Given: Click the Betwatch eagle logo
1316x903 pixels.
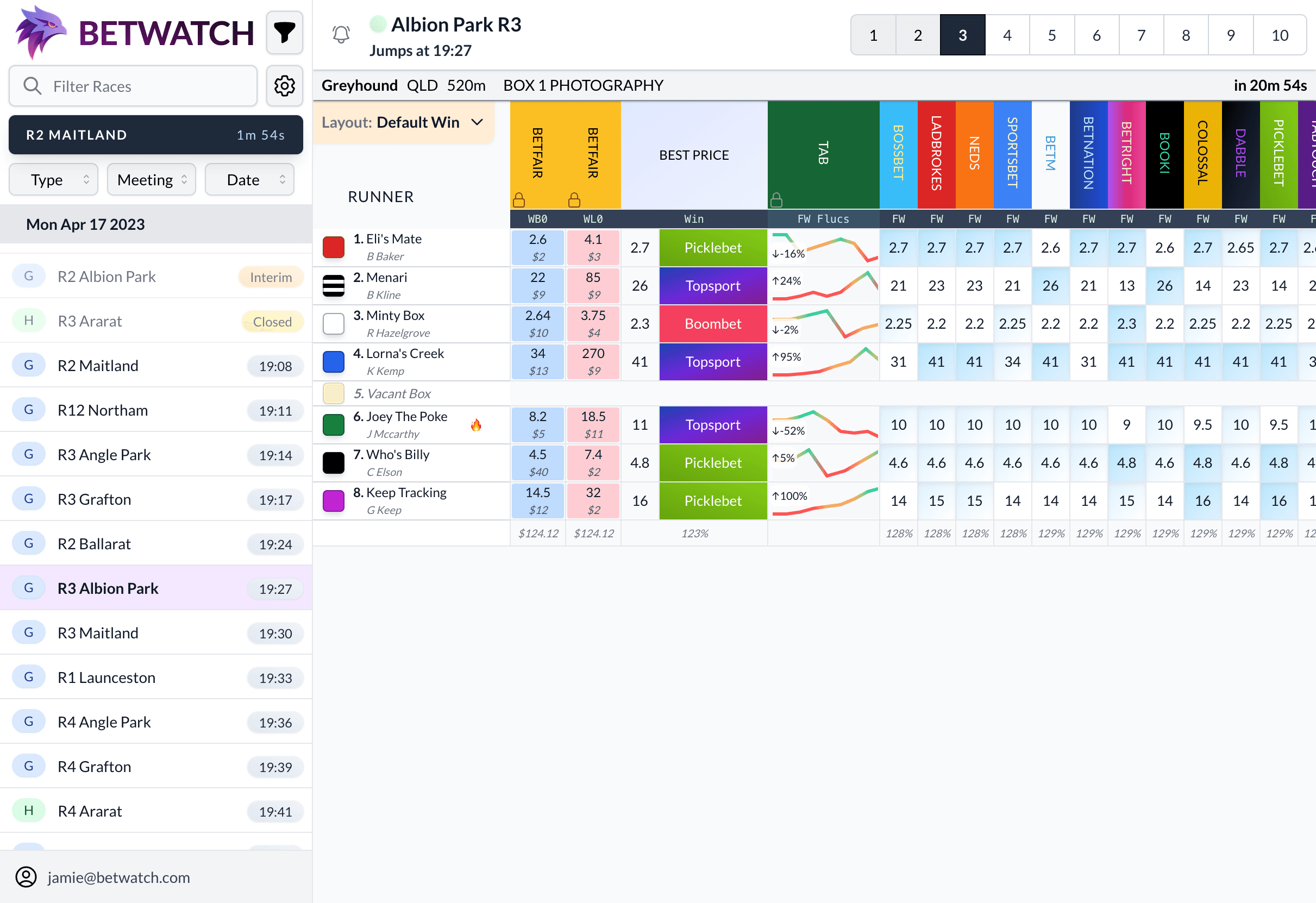Looking at the screenshot, I should coord(41,32).
